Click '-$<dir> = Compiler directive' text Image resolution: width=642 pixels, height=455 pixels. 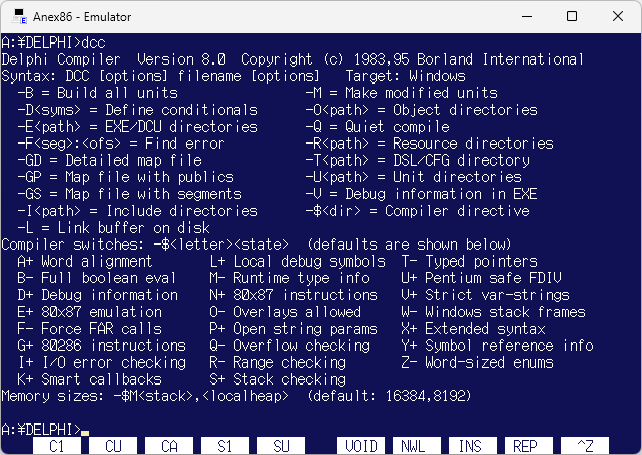point(418,211)
